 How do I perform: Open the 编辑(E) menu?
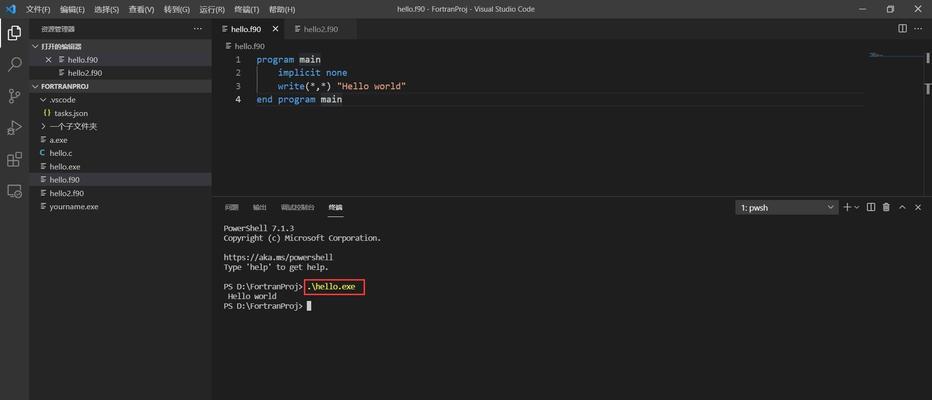[x=72, y=10]
